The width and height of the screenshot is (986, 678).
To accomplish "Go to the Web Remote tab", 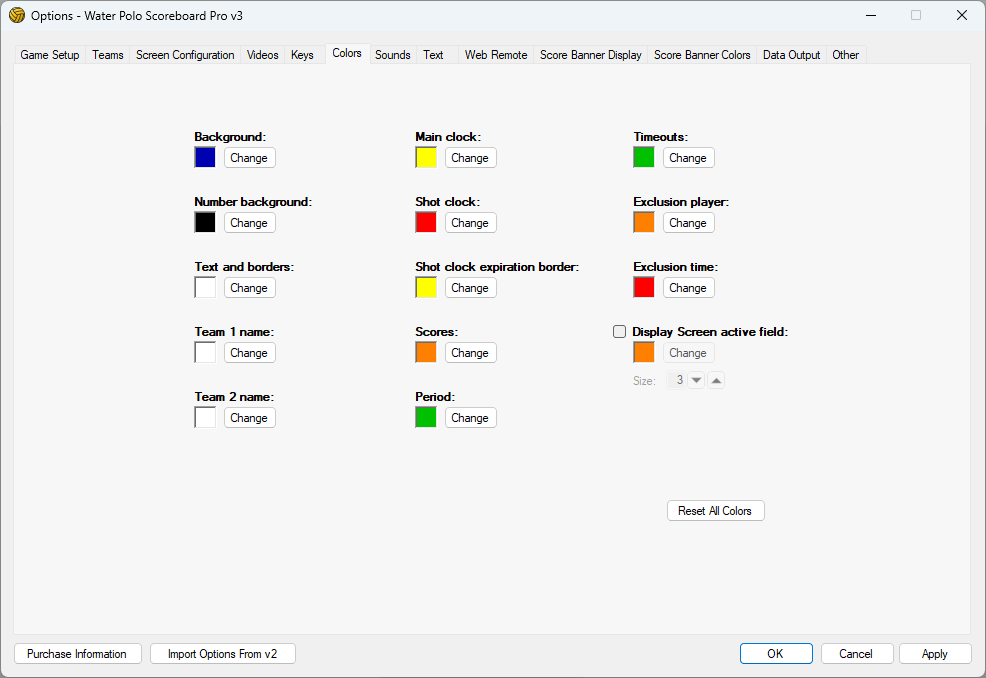I will coord(496,55).
